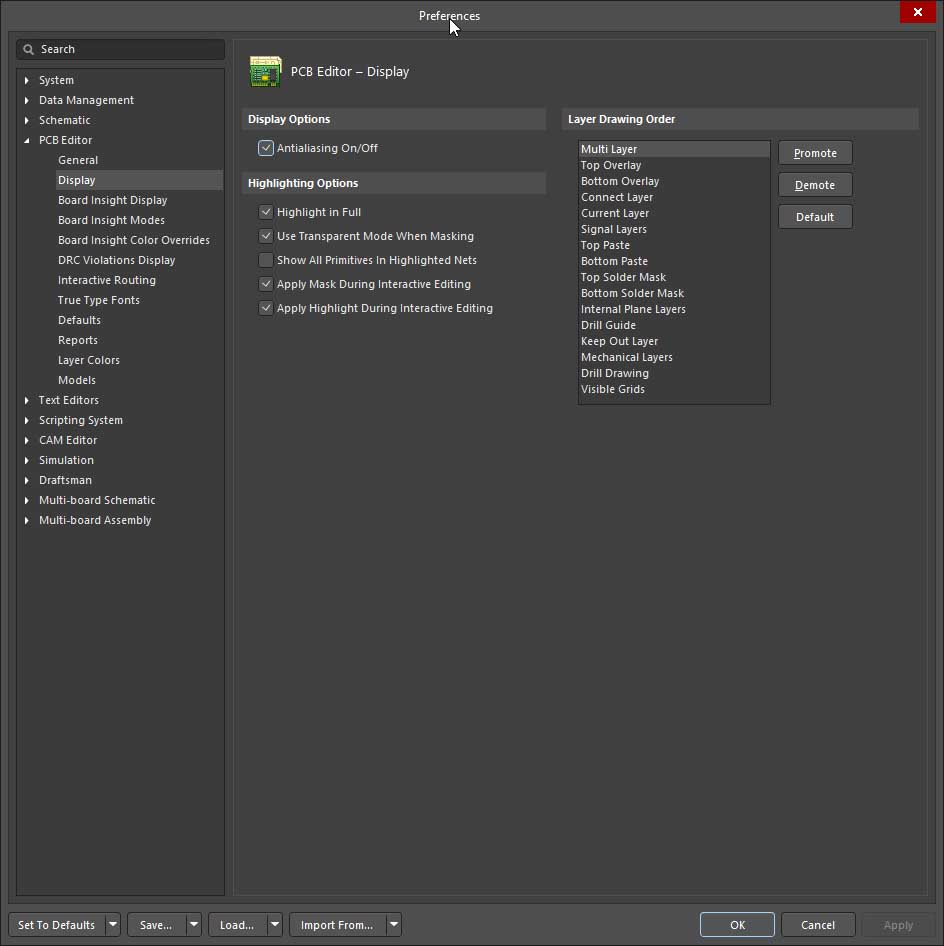Expand the System tree node
The height and width of the screenshot is (946, 944).
point(27,80)
